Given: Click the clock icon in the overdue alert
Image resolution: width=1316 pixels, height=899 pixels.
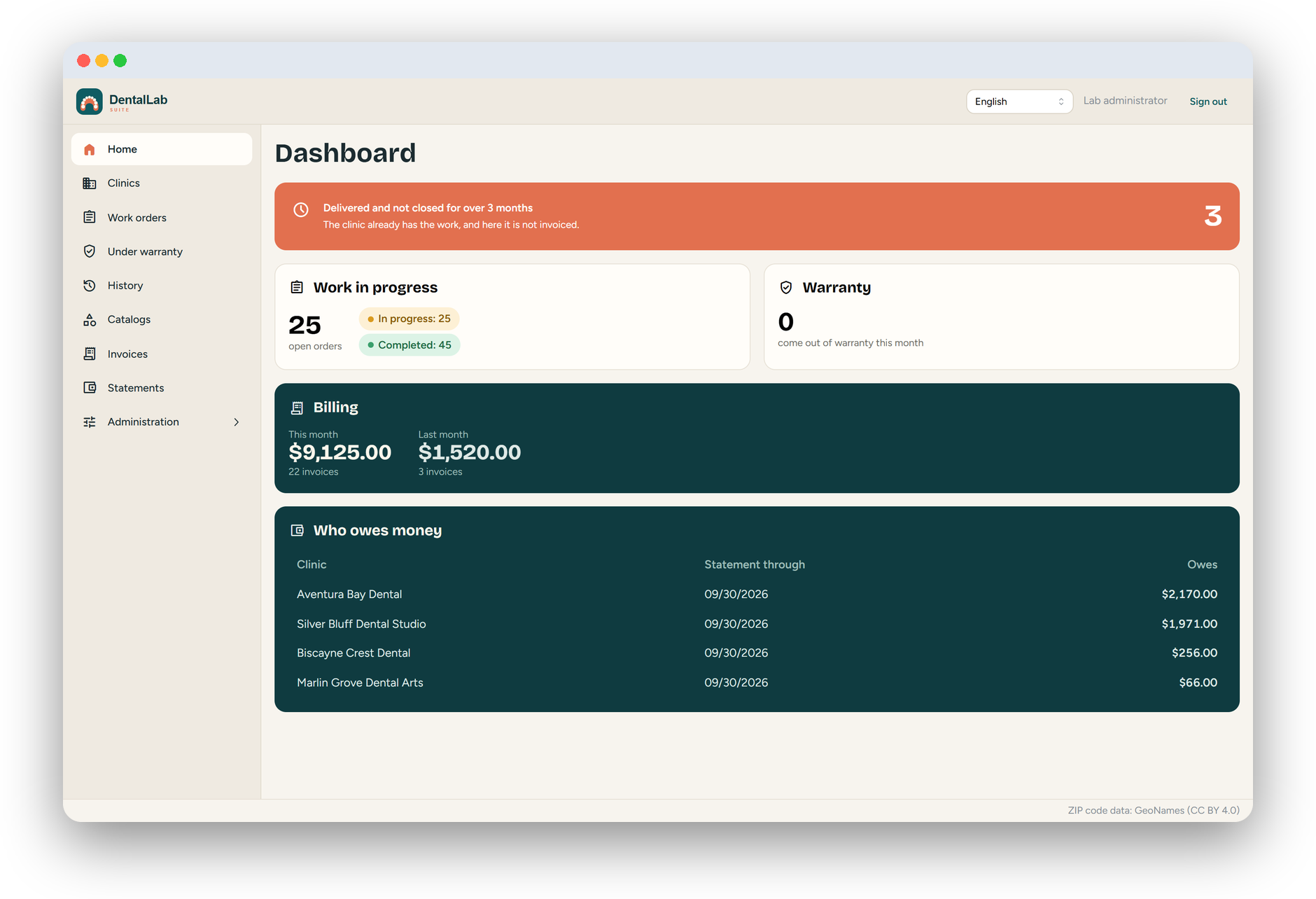Looking at the screenshot, I should (x=301, y=209).
